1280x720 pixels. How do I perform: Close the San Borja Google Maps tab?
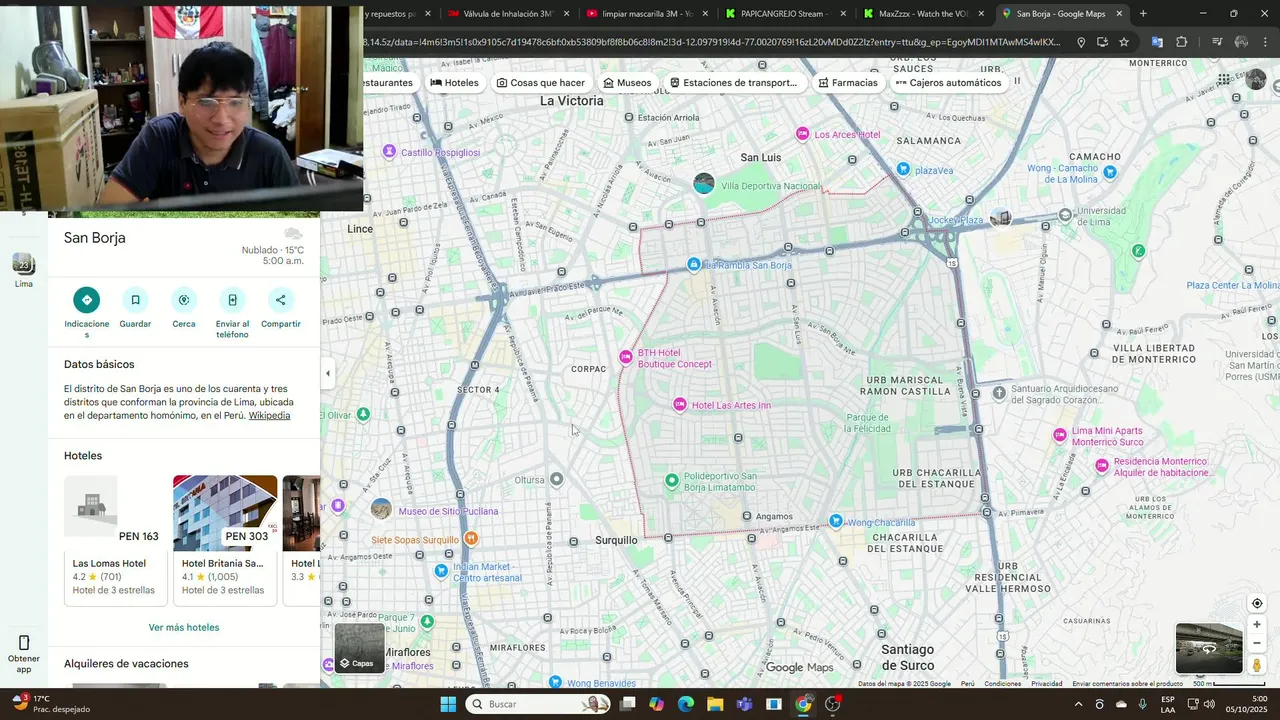point(1119,14)
